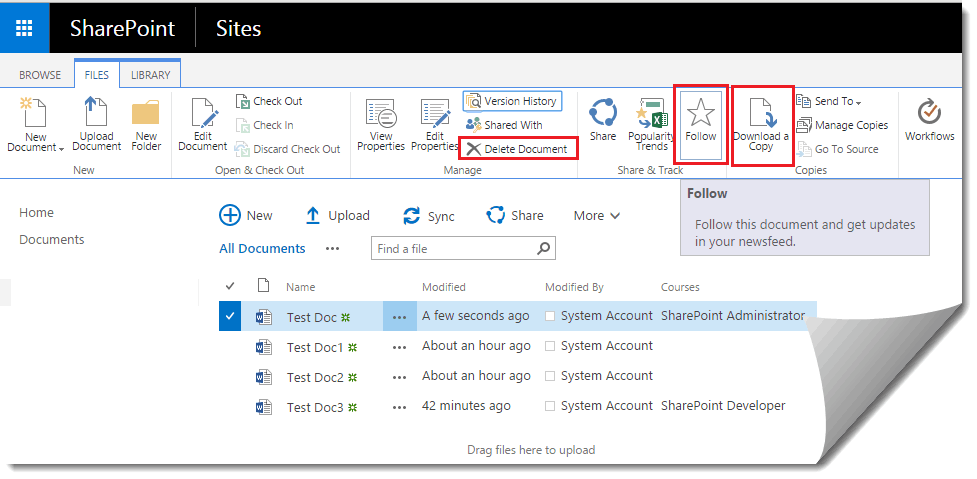Open the Test Doc3 file name

pos(315,407)
